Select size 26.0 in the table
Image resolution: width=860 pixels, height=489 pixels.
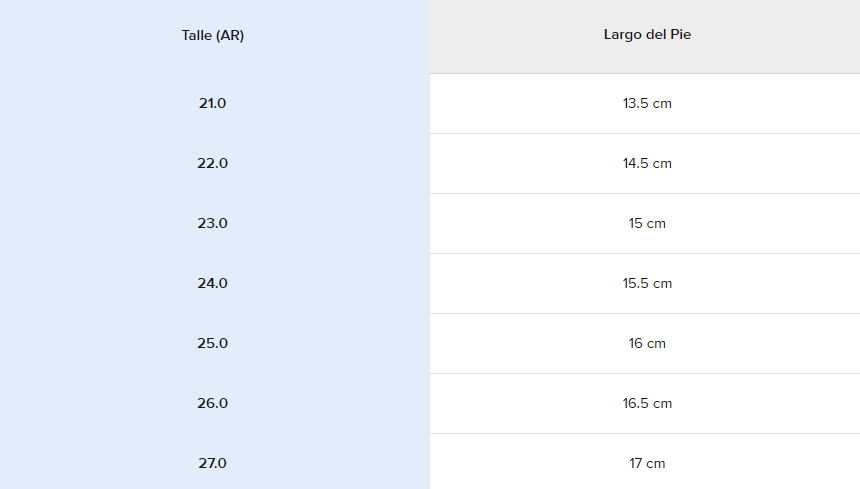(x=213, y=403)
